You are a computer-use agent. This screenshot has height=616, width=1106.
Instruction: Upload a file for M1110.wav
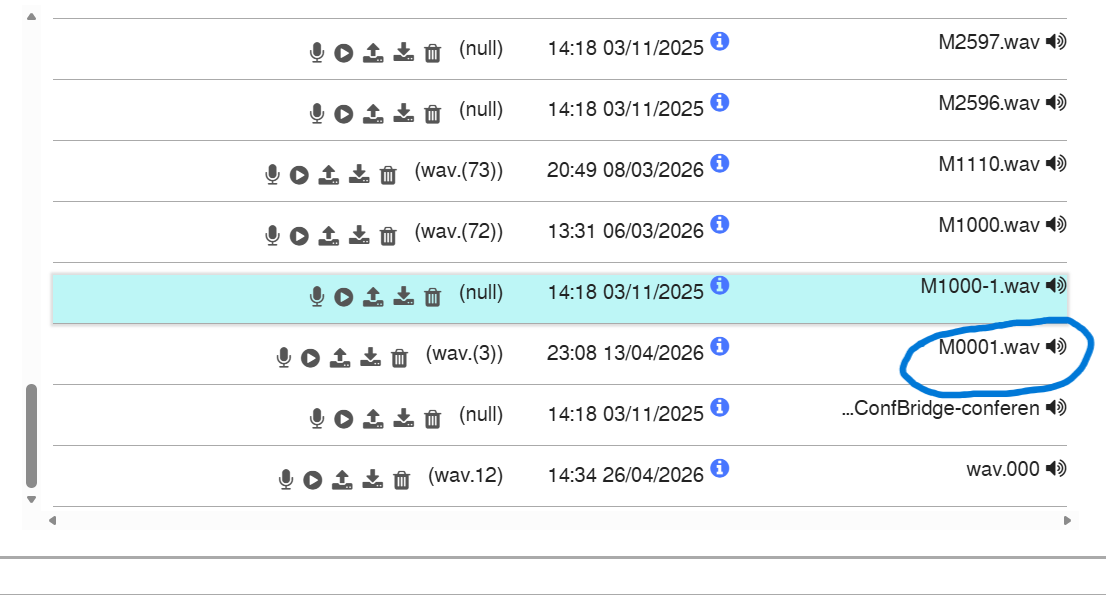point(329,174)
